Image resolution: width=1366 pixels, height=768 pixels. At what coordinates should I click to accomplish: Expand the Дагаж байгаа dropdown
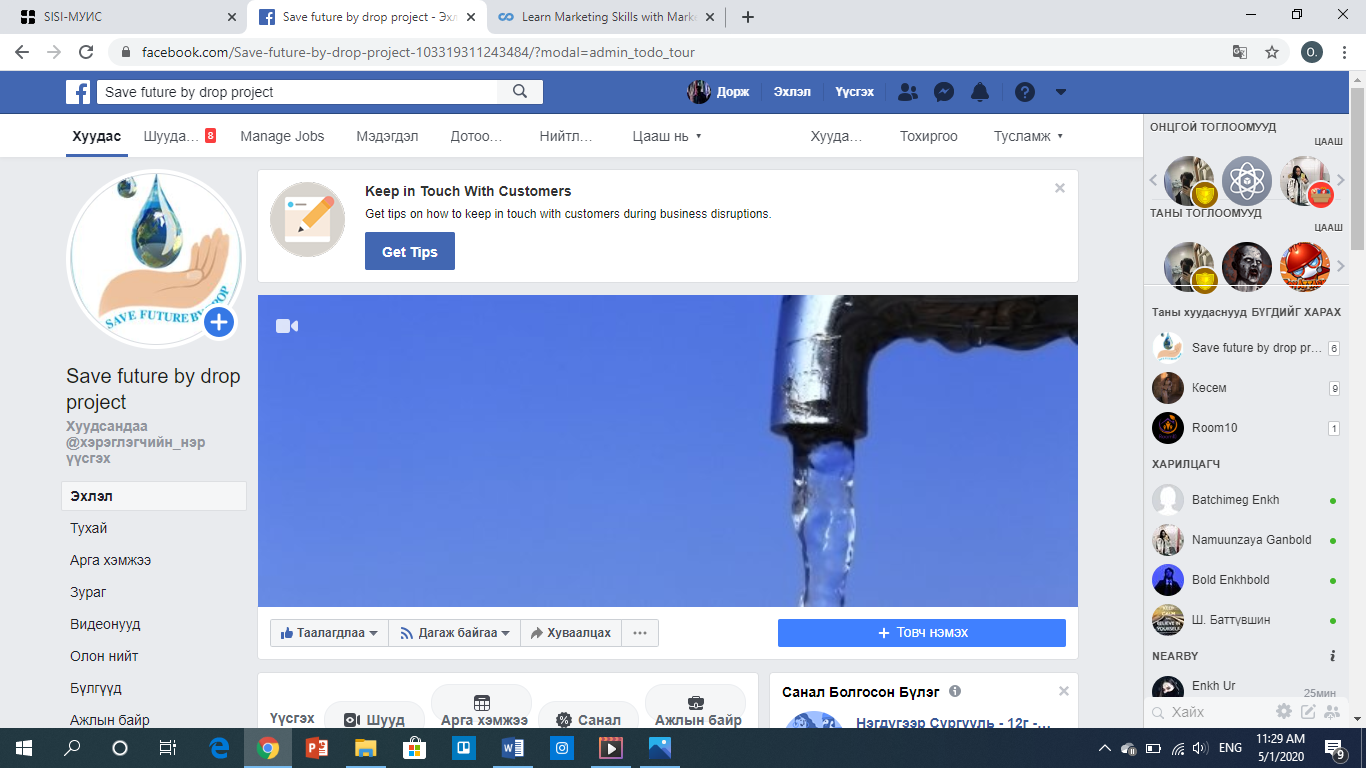tap(454, 633)
